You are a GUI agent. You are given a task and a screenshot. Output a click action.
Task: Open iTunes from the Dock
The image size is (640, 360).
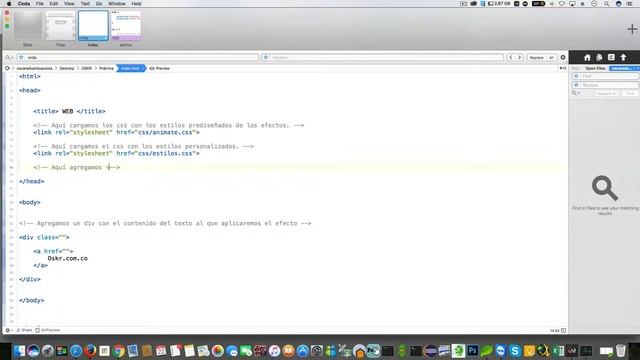(x=274, y=351)
